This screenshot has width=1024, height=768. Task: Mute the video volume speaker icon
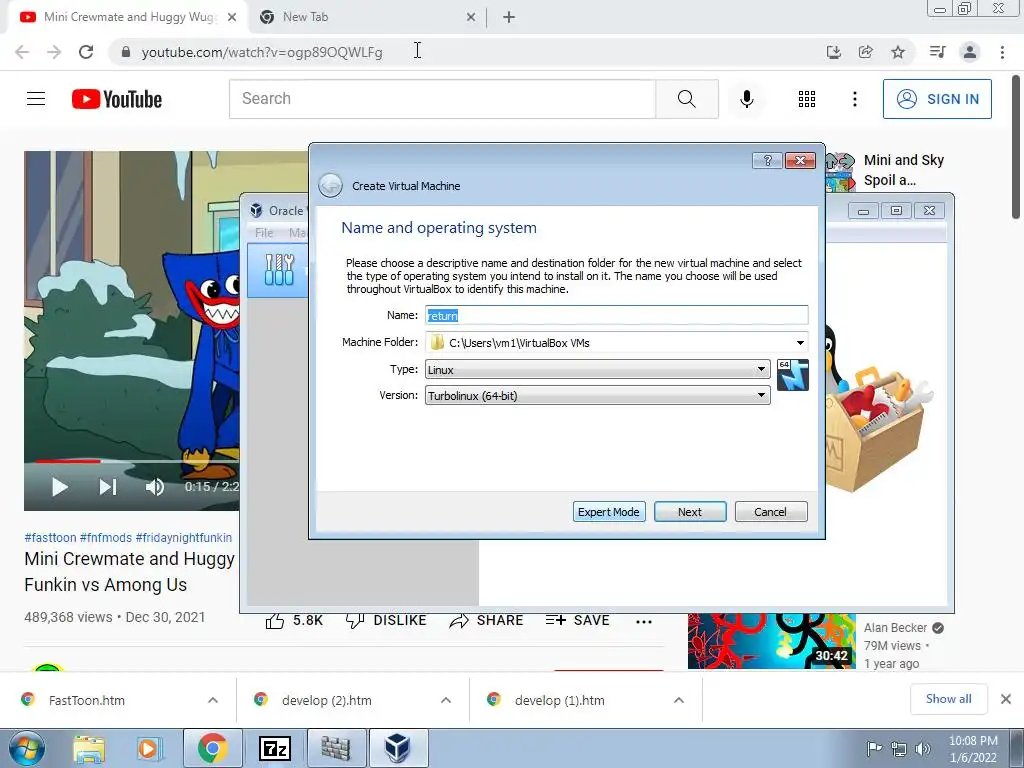click(x=155, y=487)
